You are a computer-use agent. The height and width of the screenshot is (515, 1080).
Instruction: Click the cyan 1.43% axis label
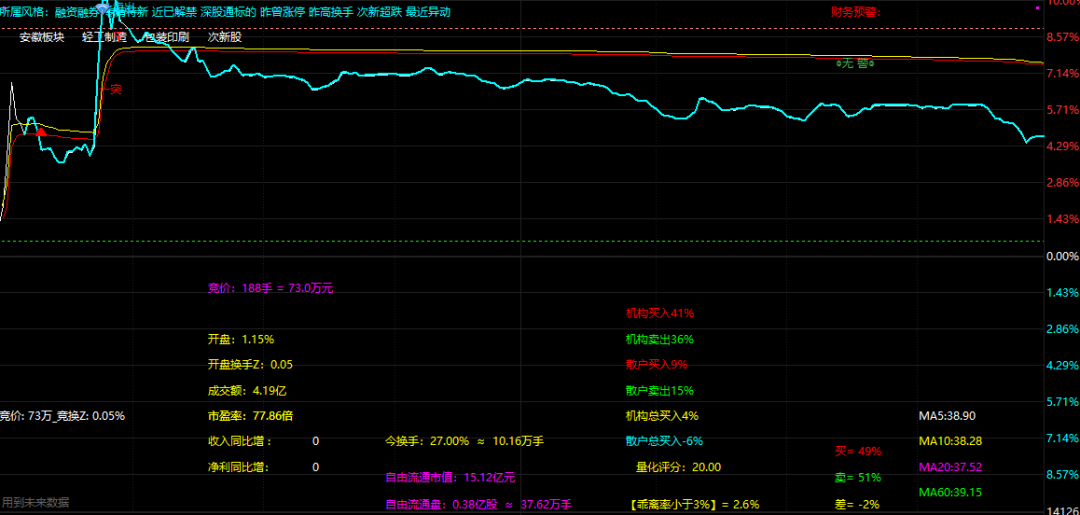pos(1061,293)
